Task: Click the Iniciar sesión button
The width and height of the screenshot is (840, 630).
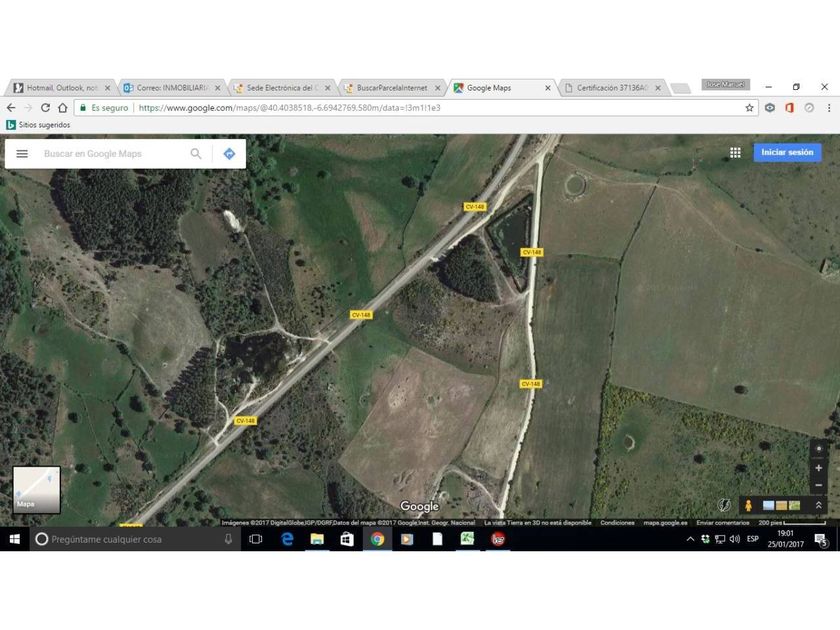Action: pyautogui.click(x=787, y=152)
